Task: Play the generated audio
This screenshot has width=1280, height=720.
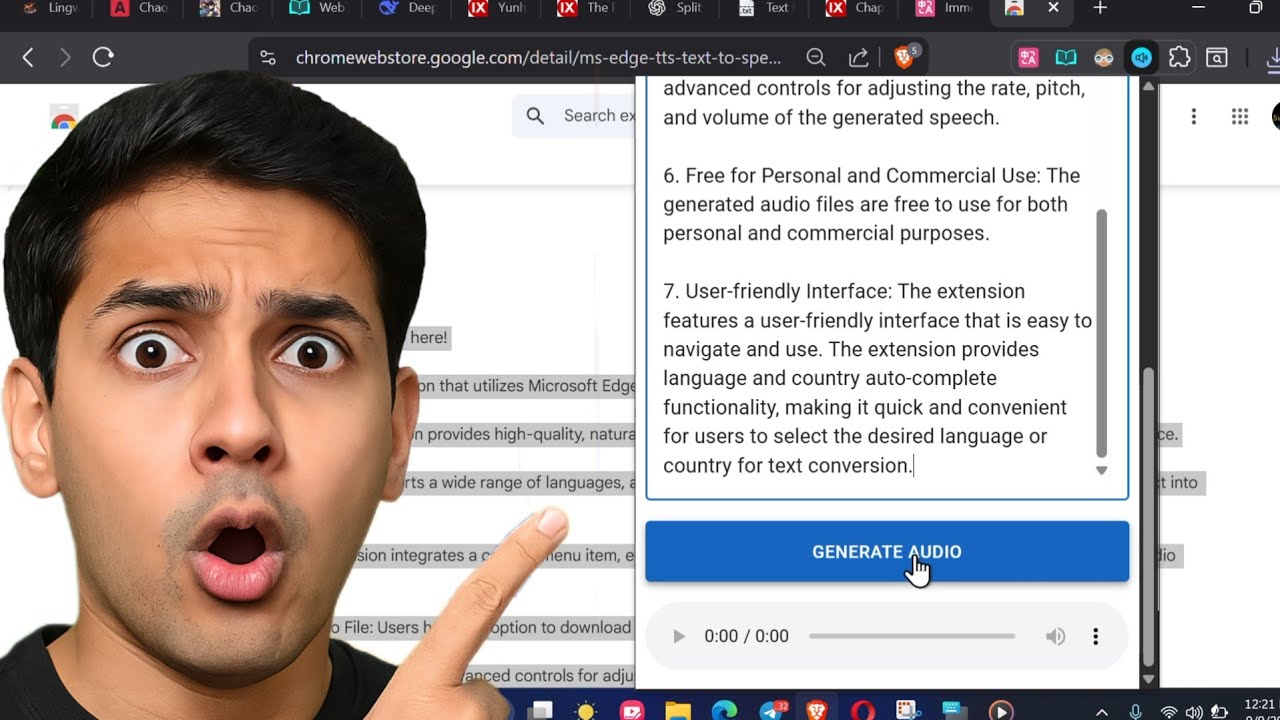Action: (679, 636)
